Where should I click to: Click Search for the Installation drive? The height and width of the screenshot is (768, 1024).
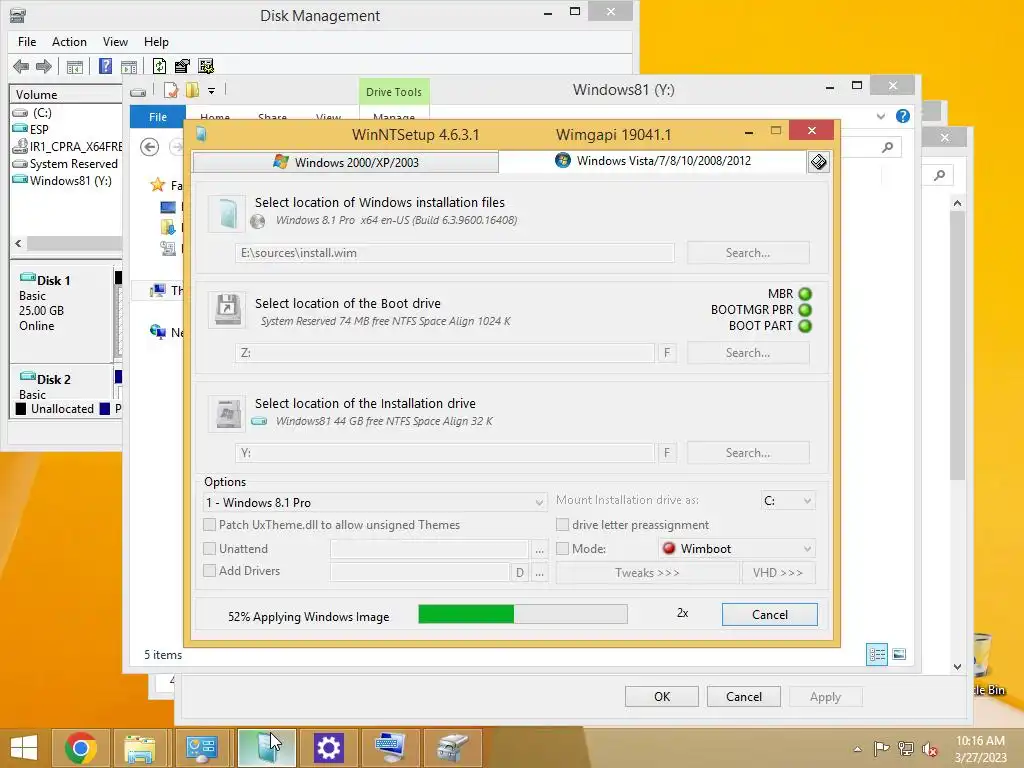click(x=748, y=453)
